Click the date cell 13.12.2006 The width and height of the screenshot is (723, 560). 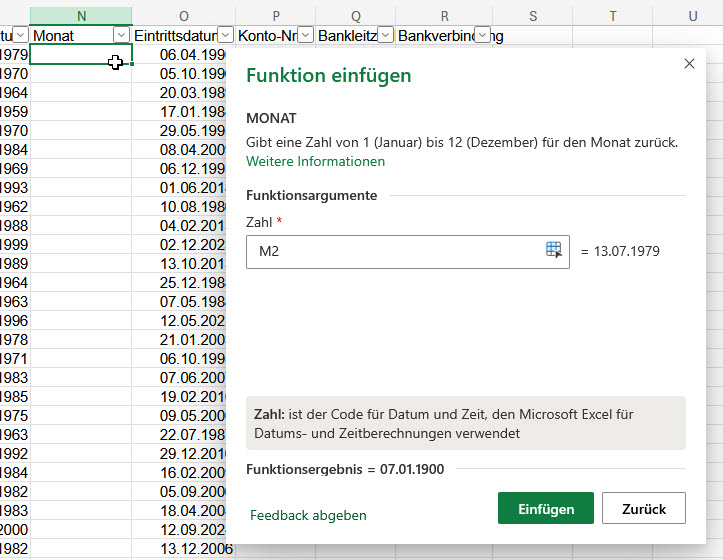pyautogui.click(x=184, y=548)
